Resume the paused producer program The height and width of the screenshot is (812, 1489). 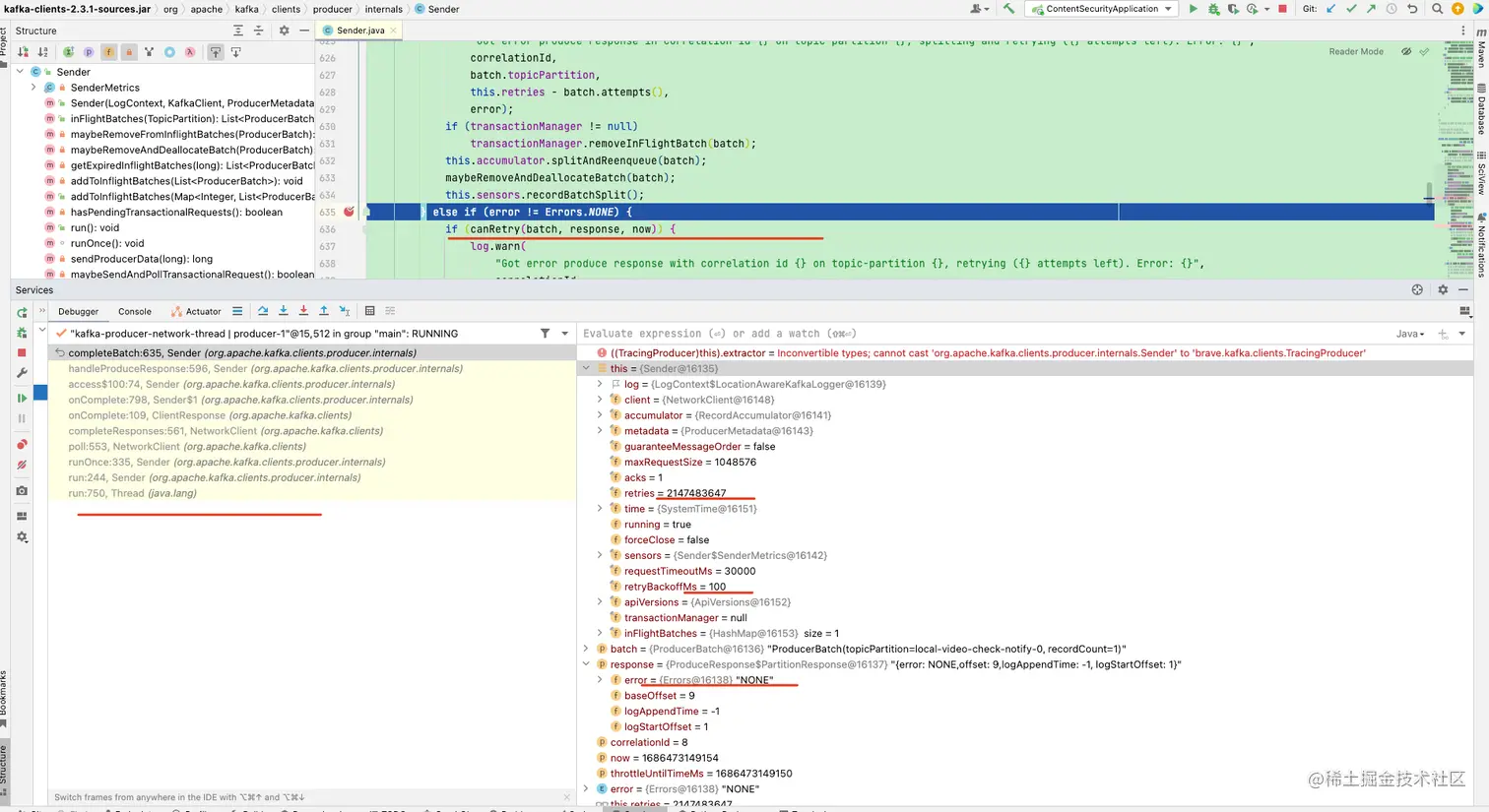click(x=22, y=395)
